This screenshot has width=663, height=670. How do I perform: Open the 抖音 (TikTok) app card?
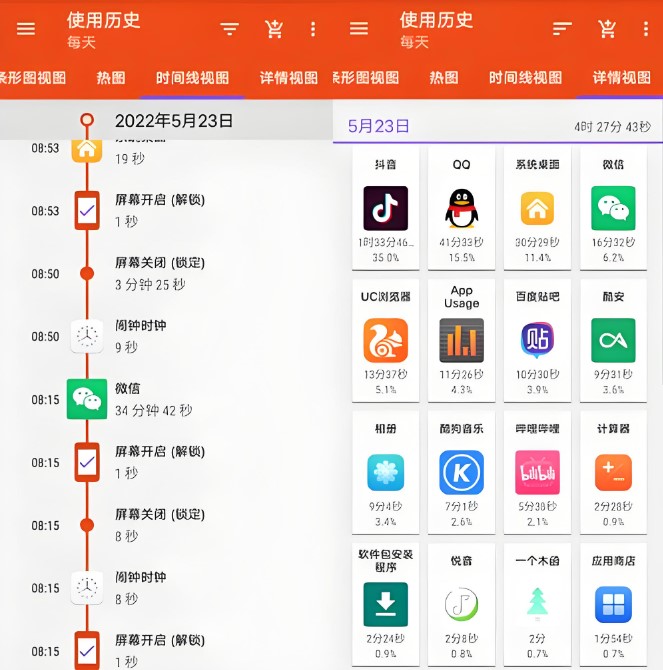[385, 208]
